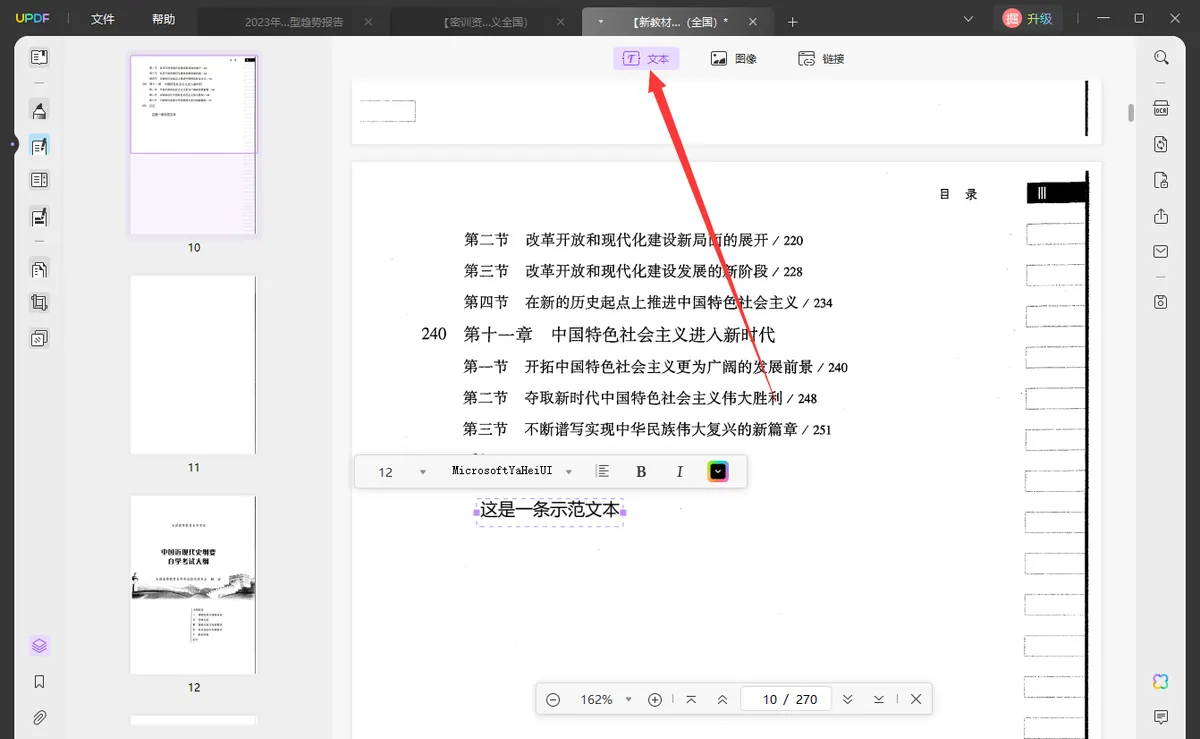Click the text box 这是一条示范文本
This screenshot has width=1200, height=739.
click(x=549, y=511)
